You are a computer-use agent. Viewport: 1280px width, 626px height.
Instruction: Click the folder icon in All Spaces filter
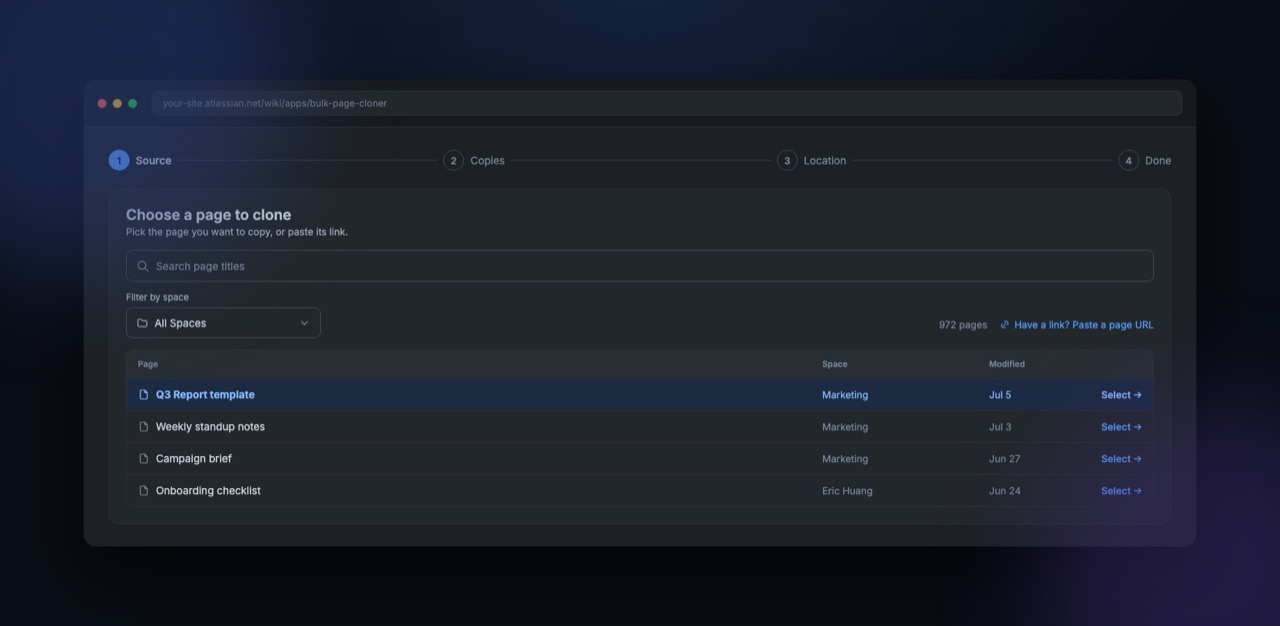(142, 323)
